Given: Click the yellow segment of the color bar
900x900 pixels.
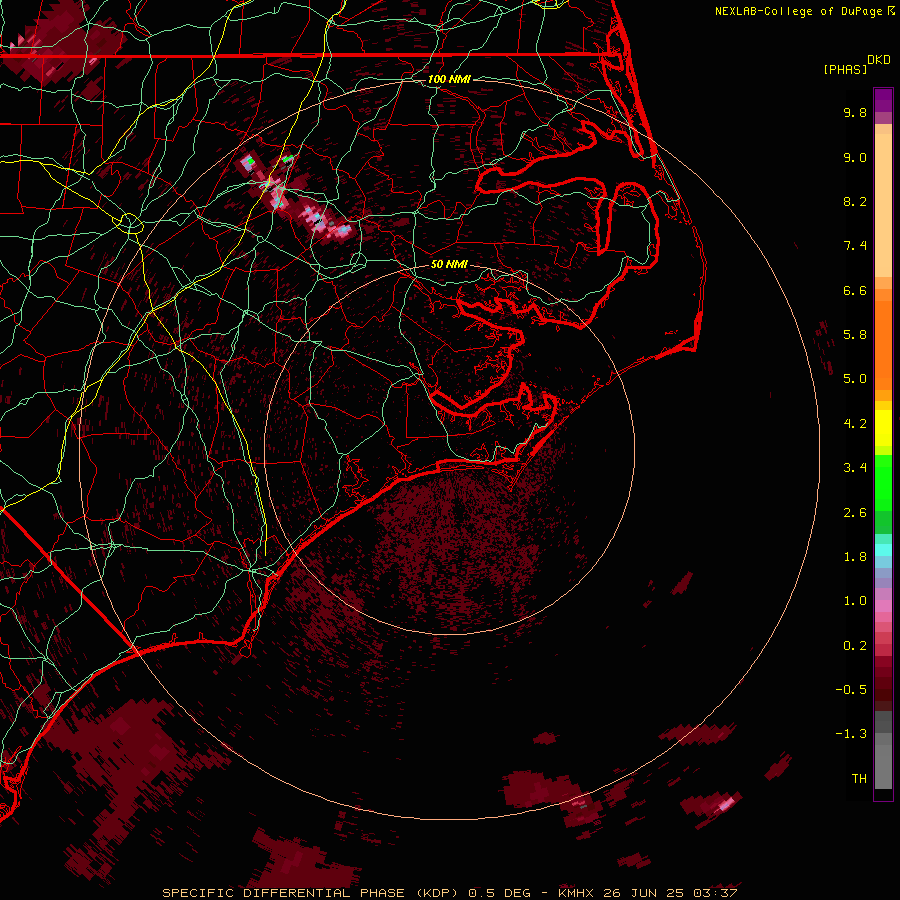Looking at the screenshot, I should 883,428.
